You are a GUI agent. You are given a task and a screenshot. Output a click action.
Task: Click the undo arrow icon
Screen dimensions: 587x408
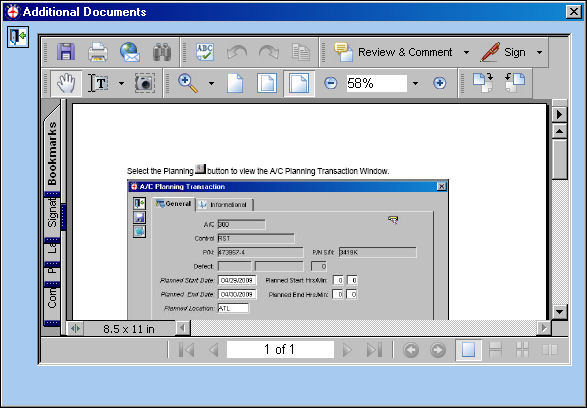pos(237,52)
